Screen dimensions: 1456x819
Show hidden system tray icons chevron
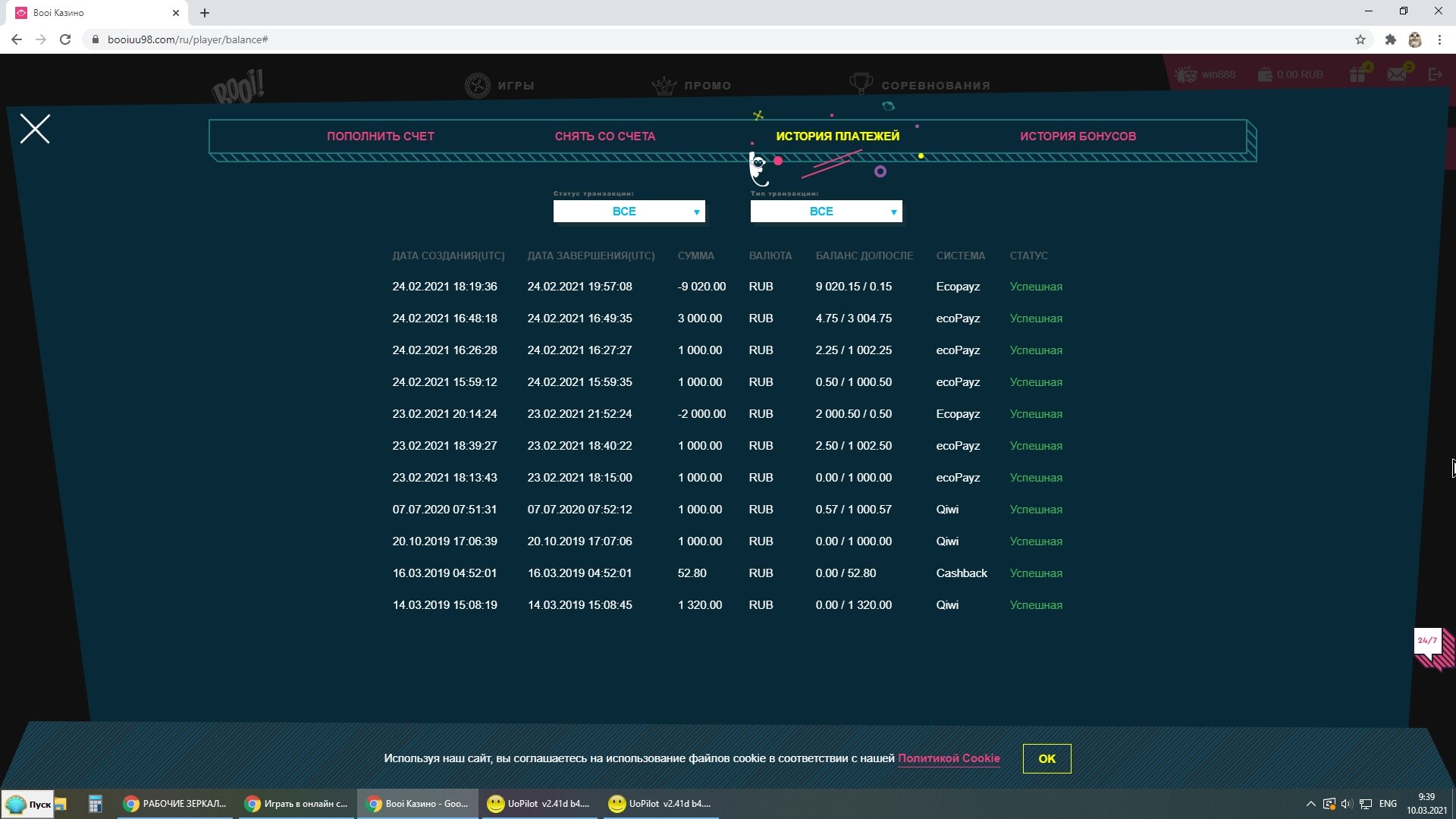pos(1310,804)
